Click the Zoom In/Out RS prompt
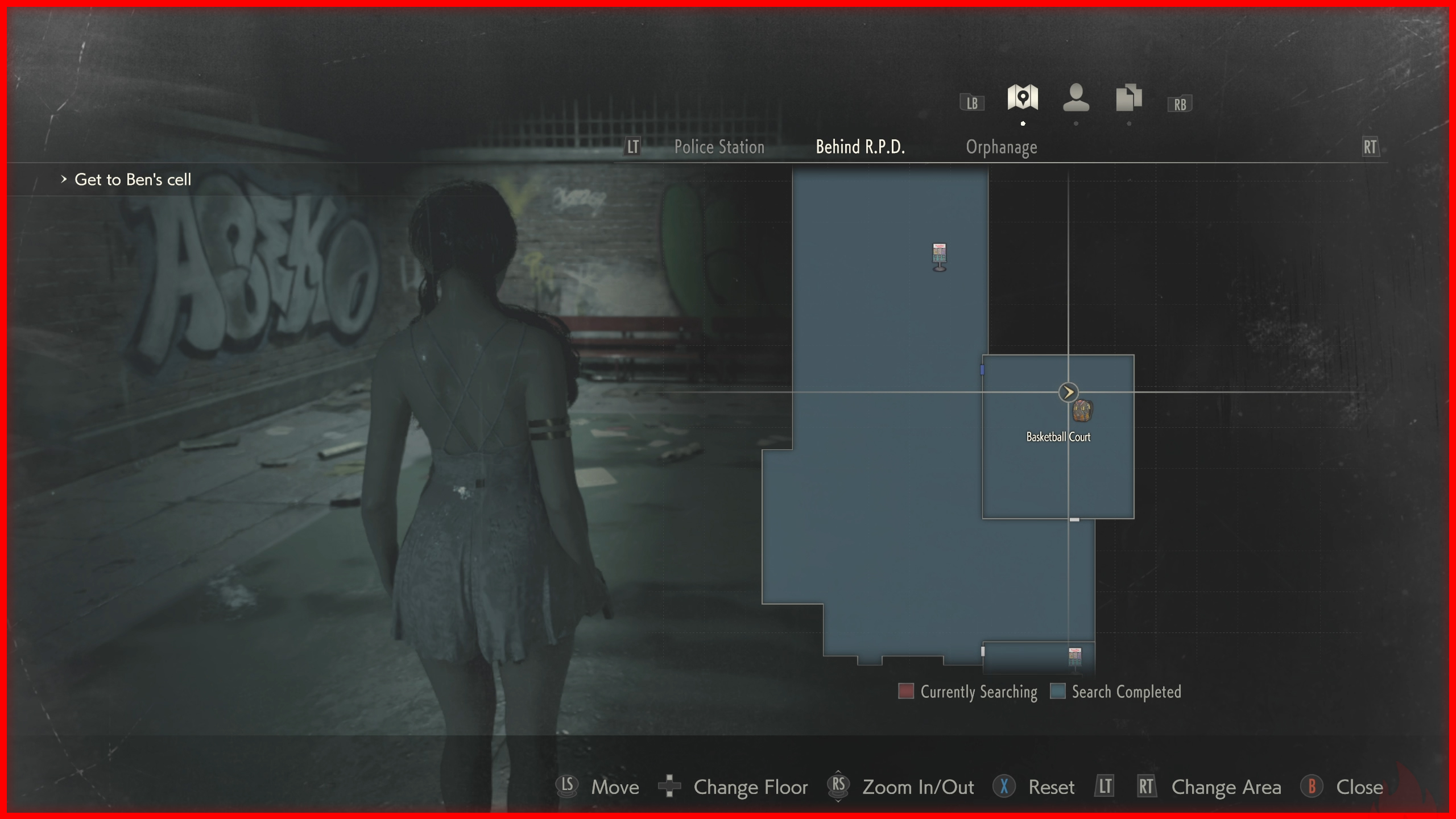 pos(838,786)
